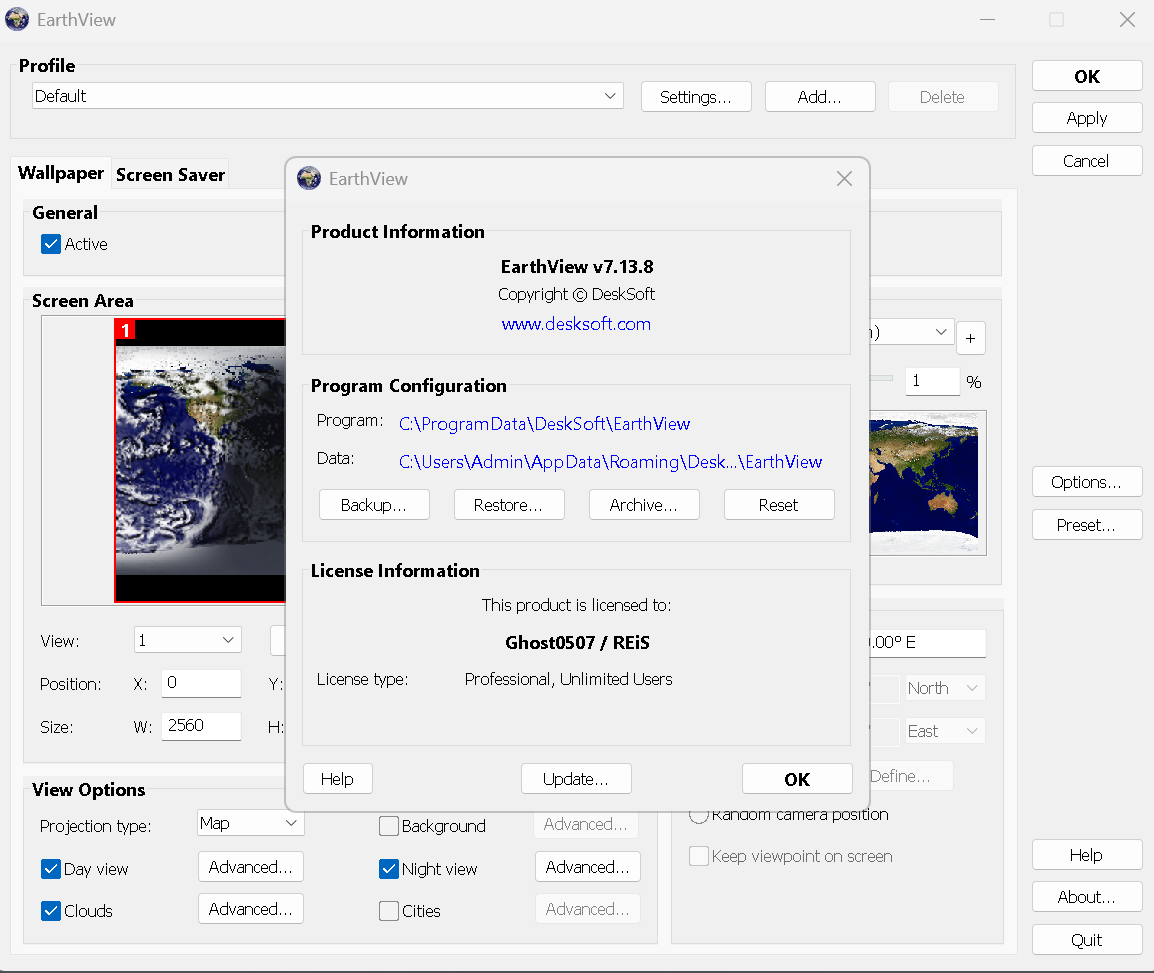Click the Add... profile button
The height and width of the screenshot is (973, 1154).
point(820,96)
